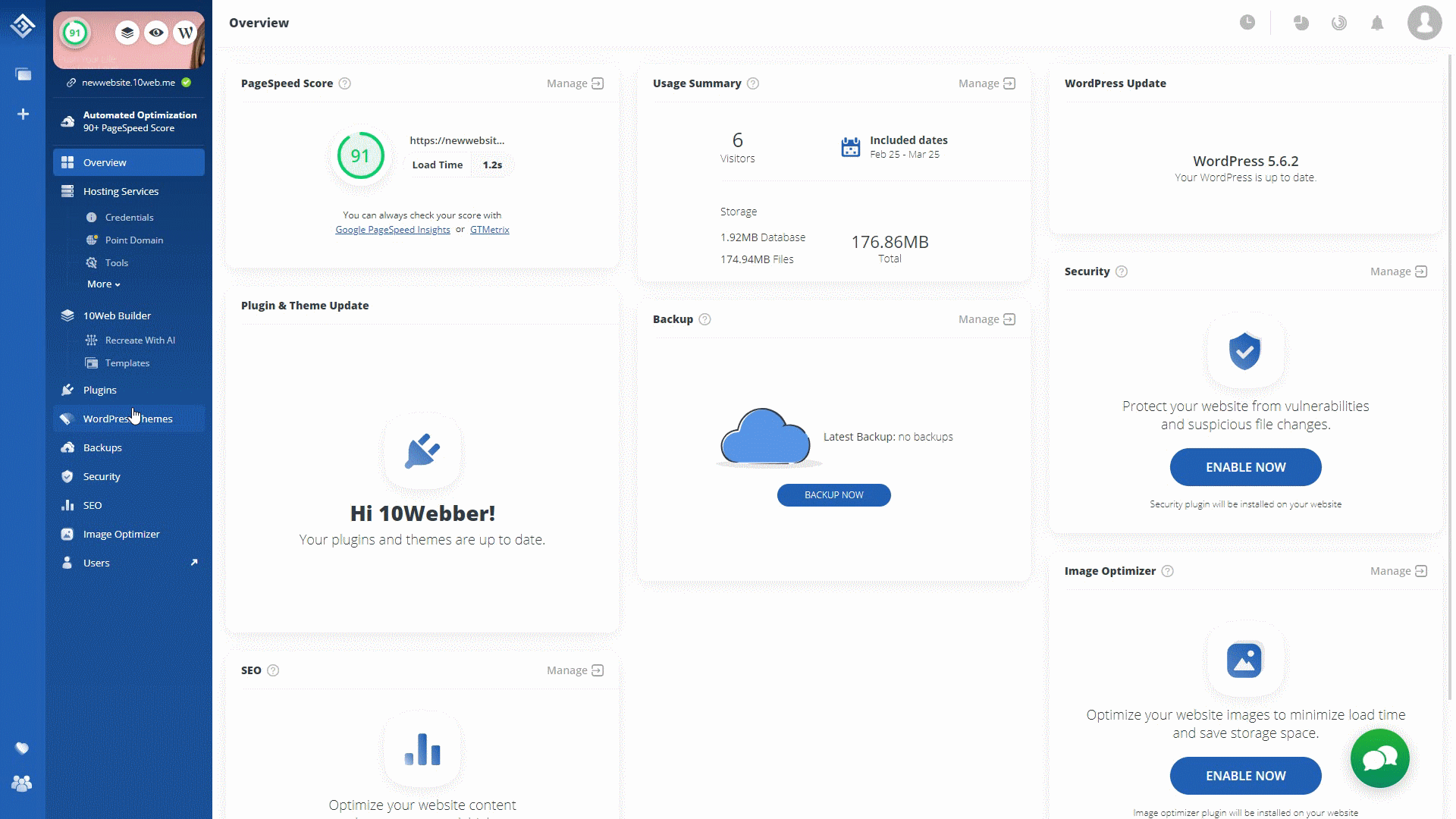Viewport: 1456px width, 819px height.
Task: Click Manage link in Image Optimizer card
Action: tap(1398, 571)
